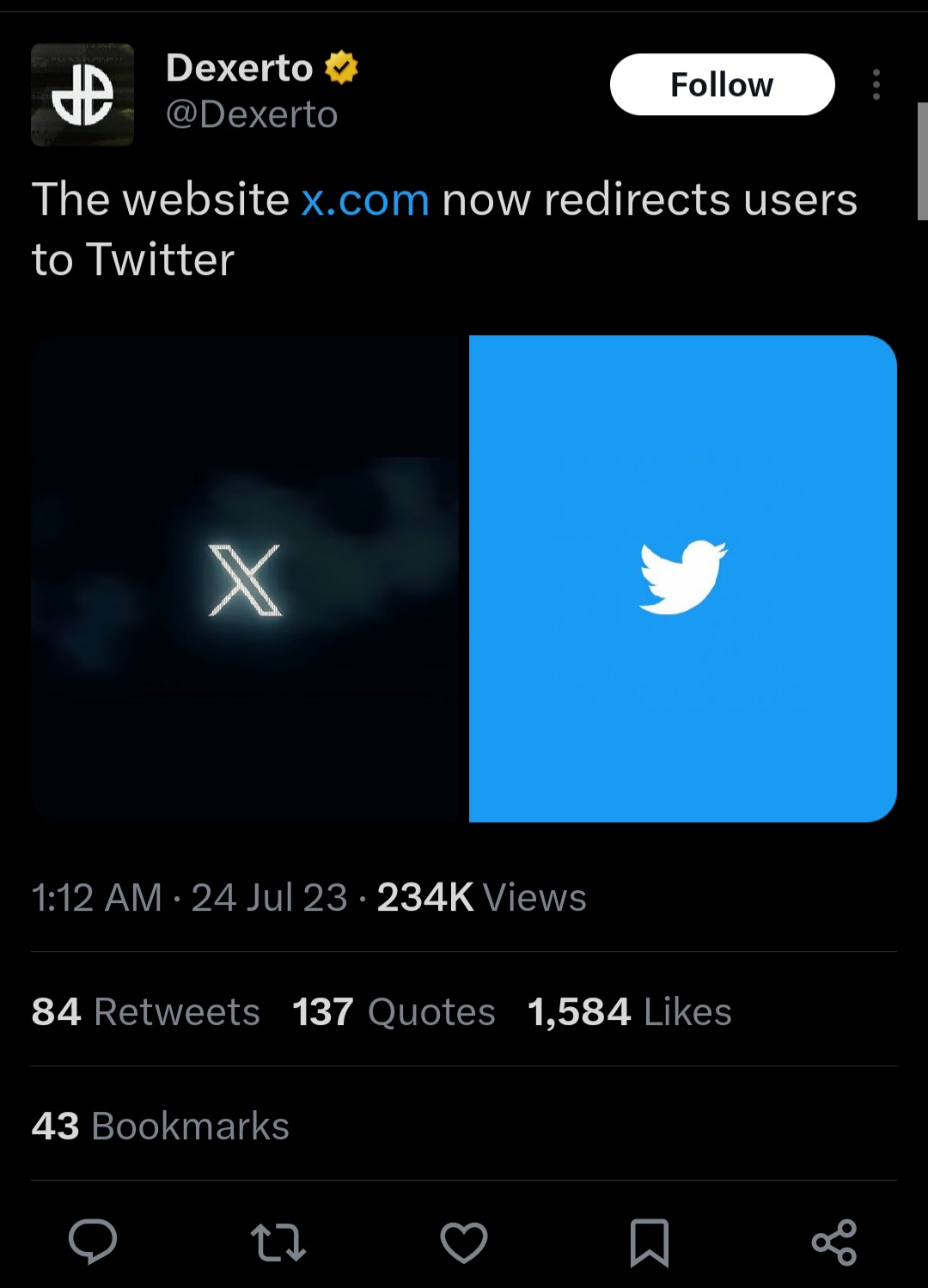The image size is (928, 1288).
Task: Click the Dexerto display name
Action: (239, 68)
